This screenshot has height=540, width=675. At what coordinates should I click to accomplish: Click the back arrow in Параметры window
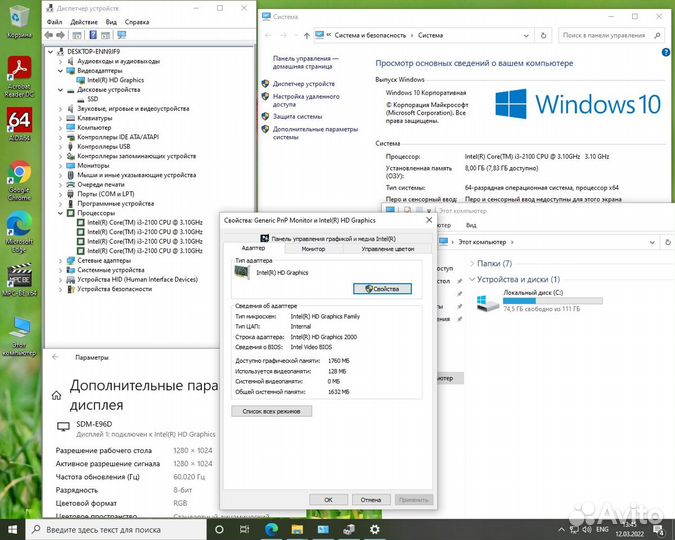click(x=55, y=357)
